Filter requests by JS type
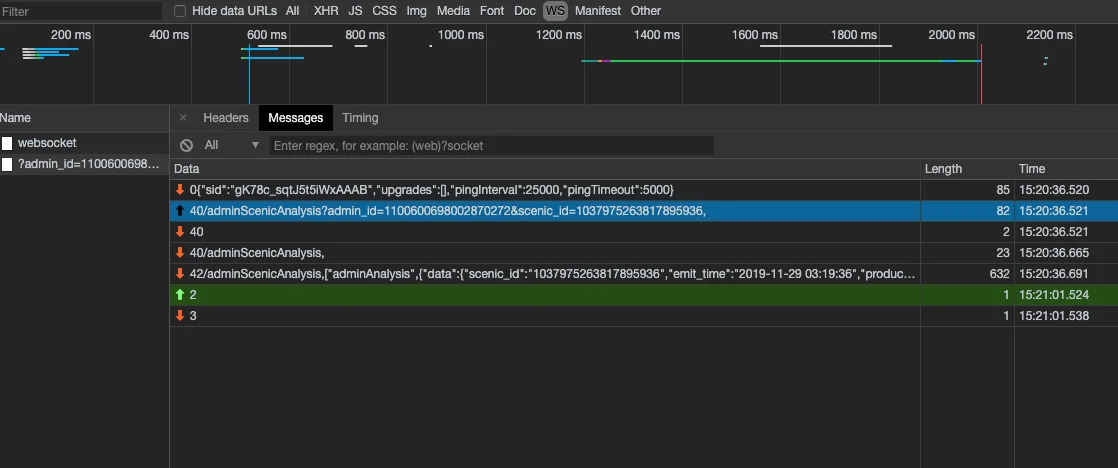Screen dimensions: 1118x468 click(356, 11)
